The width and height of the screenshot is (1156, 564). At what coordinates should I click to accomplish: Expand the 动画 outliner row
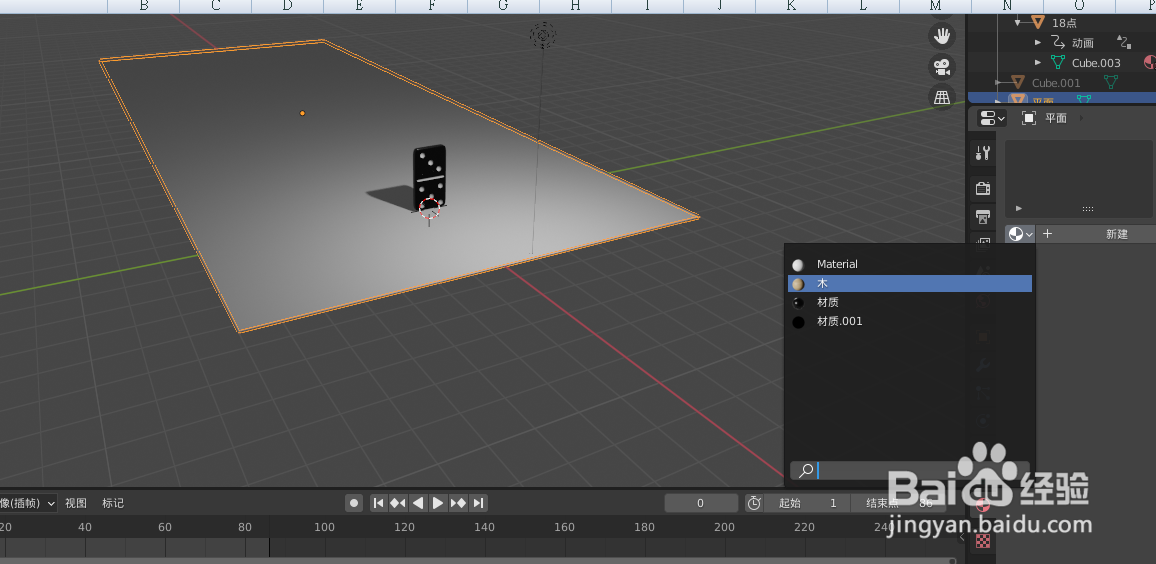click(1038, 43)
